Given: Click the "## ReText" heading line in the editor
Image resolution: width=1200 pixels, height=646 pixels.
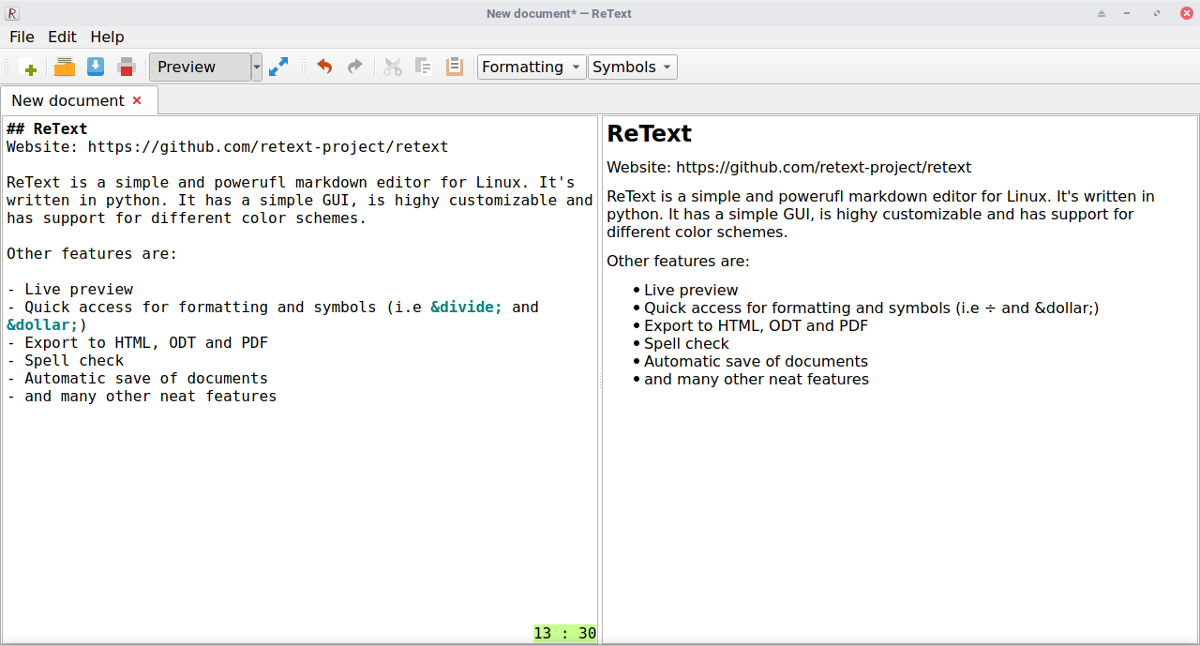Looking at the screenshot, I should [47, 129].
